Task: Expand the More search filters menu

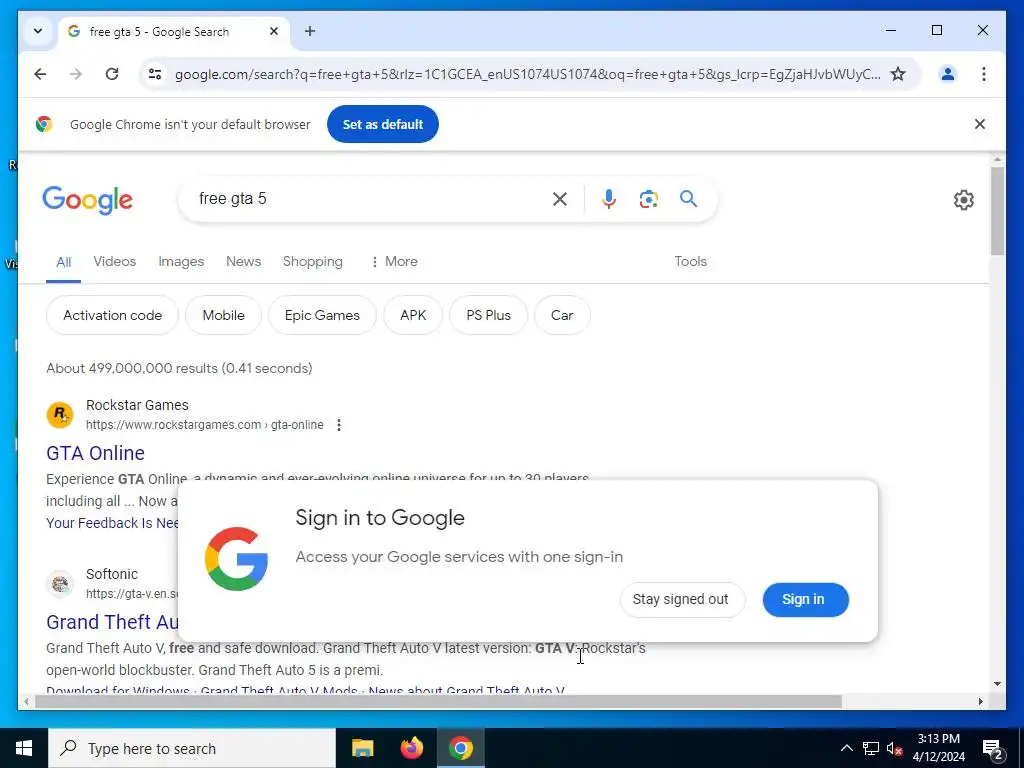Action: 394,261
